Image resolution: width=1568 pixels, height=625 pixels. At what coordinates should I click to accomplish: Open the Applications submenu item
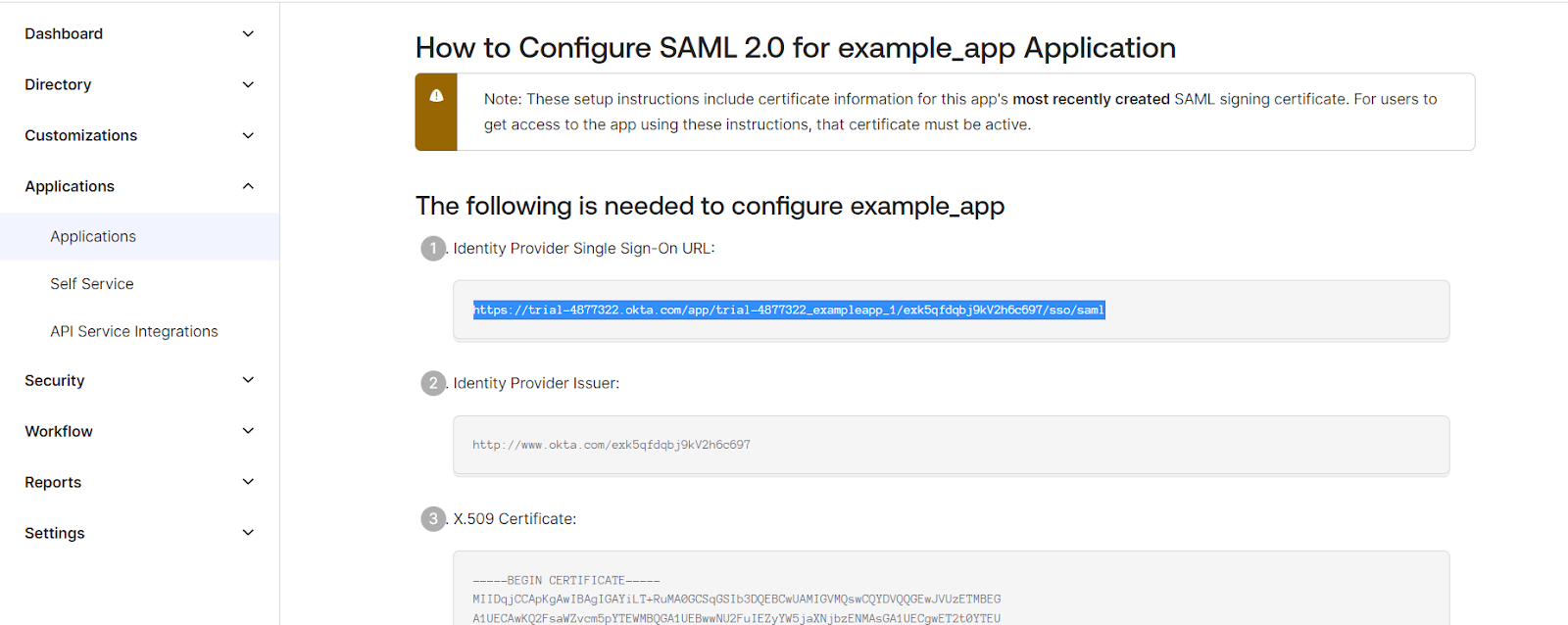93,237
